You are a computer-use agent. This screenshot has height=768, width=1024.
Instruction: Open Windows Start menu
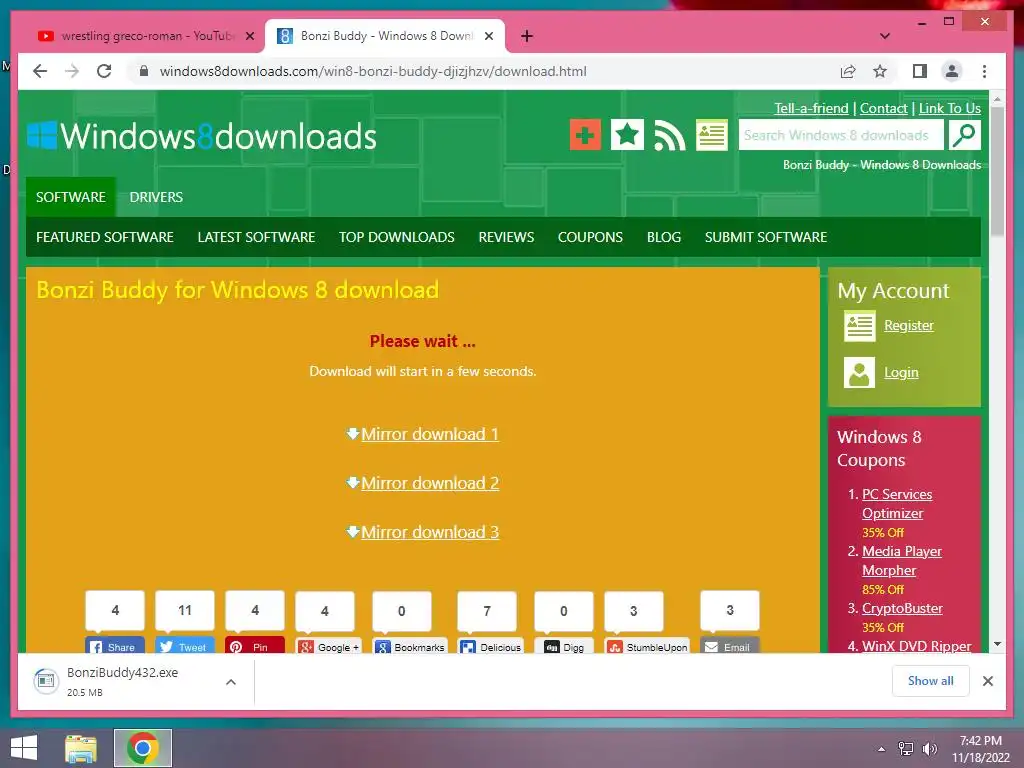pos(24,748)
